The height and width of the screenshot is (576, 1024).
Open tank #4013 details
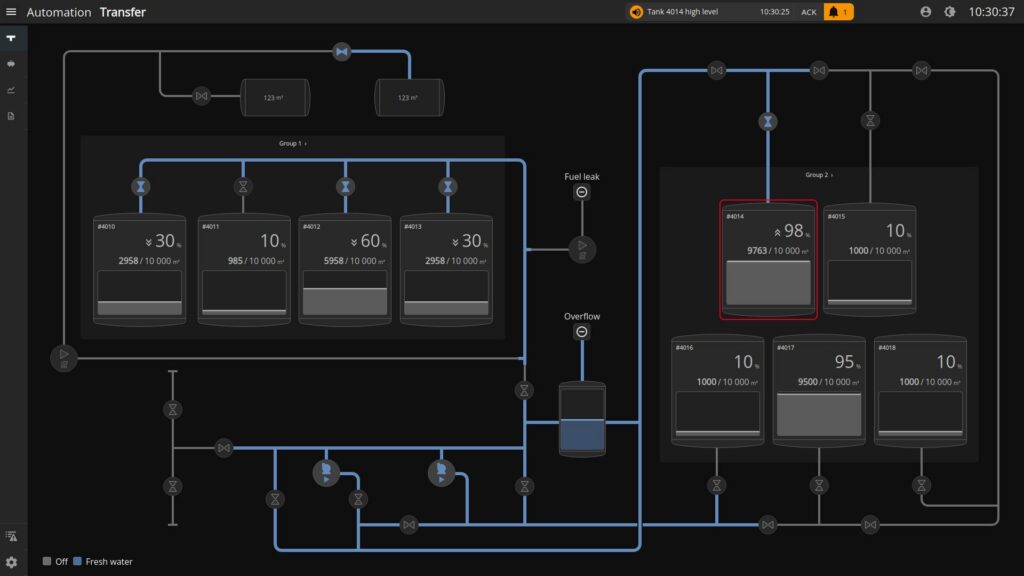pos(447,269)
